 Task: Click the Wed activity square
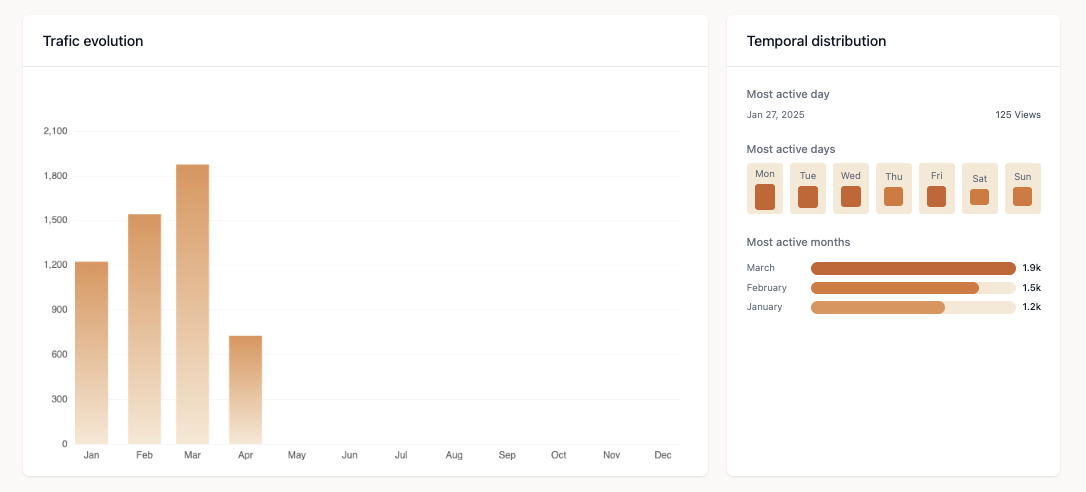(x=851, y=197)
